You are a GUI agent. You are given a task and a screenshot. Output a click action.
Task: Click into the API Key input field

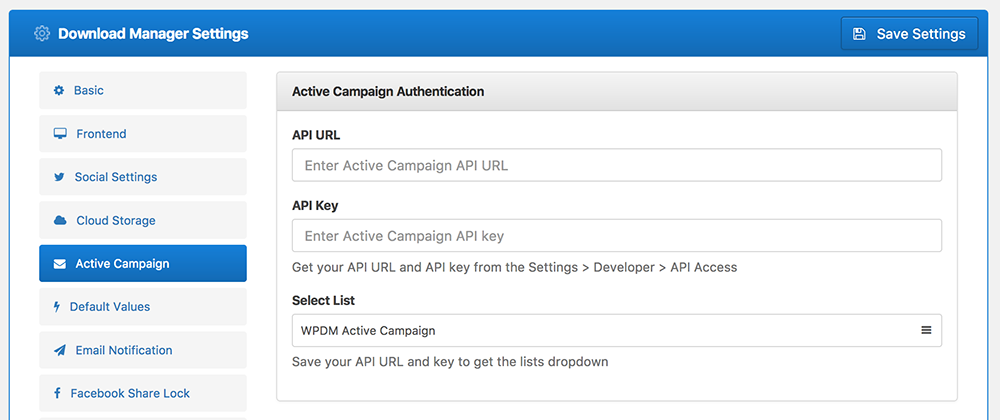tap(617, 236)
